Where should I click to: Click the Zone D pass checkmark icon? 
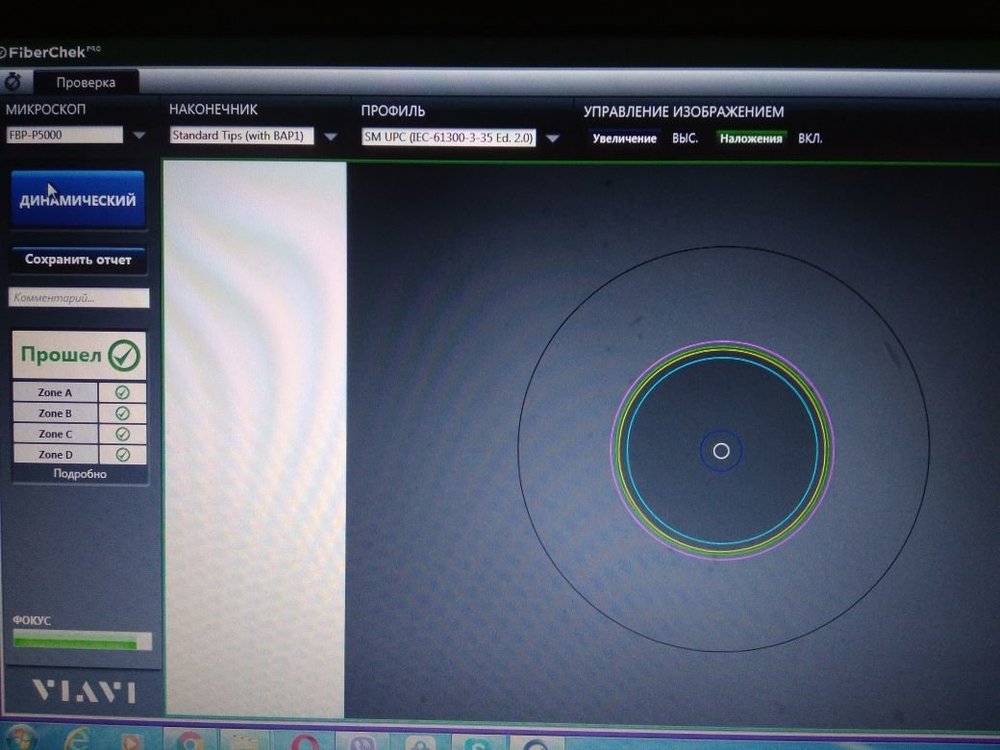[x=122, y=455]
